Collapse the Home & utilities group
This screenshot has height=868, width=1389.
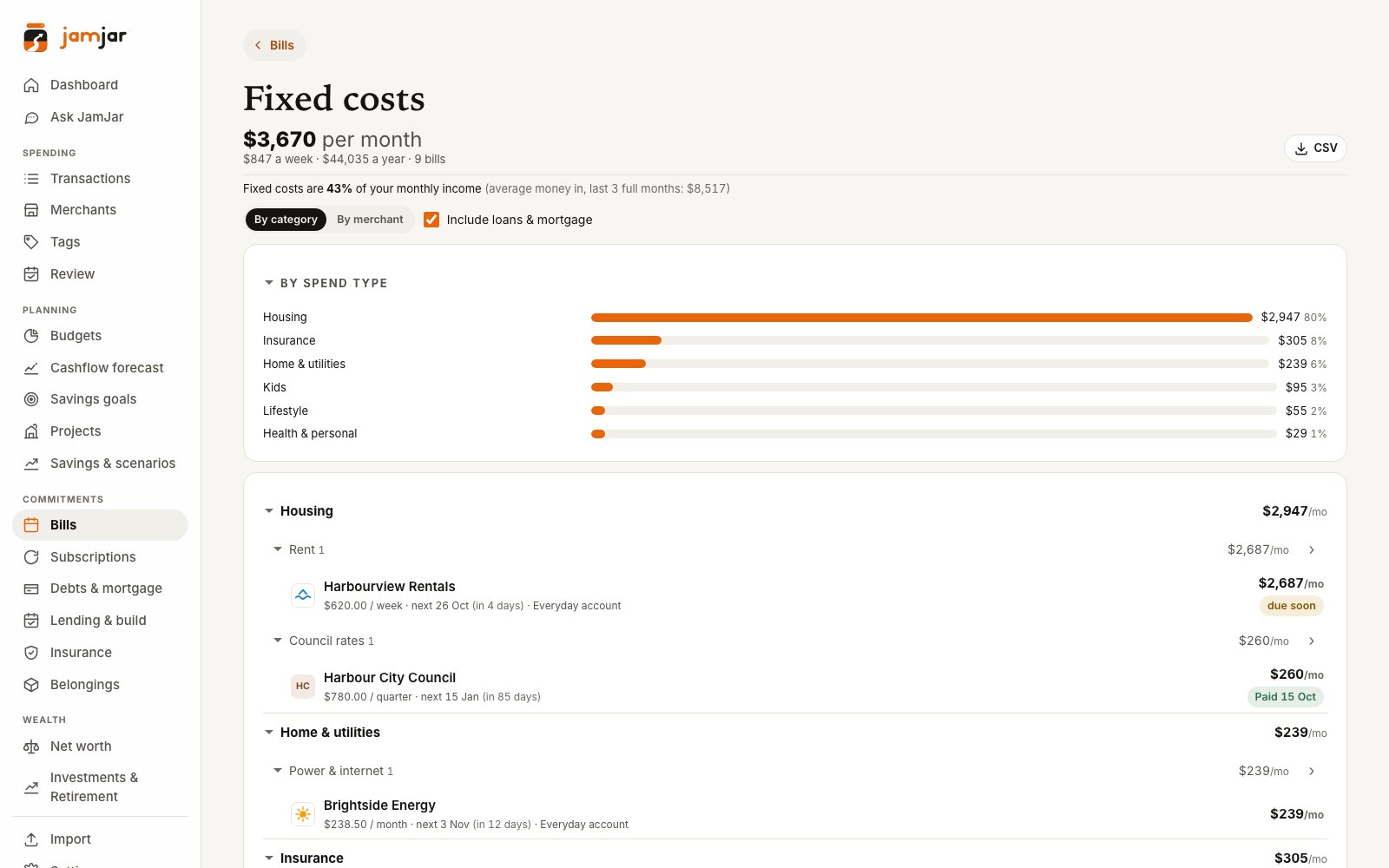[x=269, y=733]
